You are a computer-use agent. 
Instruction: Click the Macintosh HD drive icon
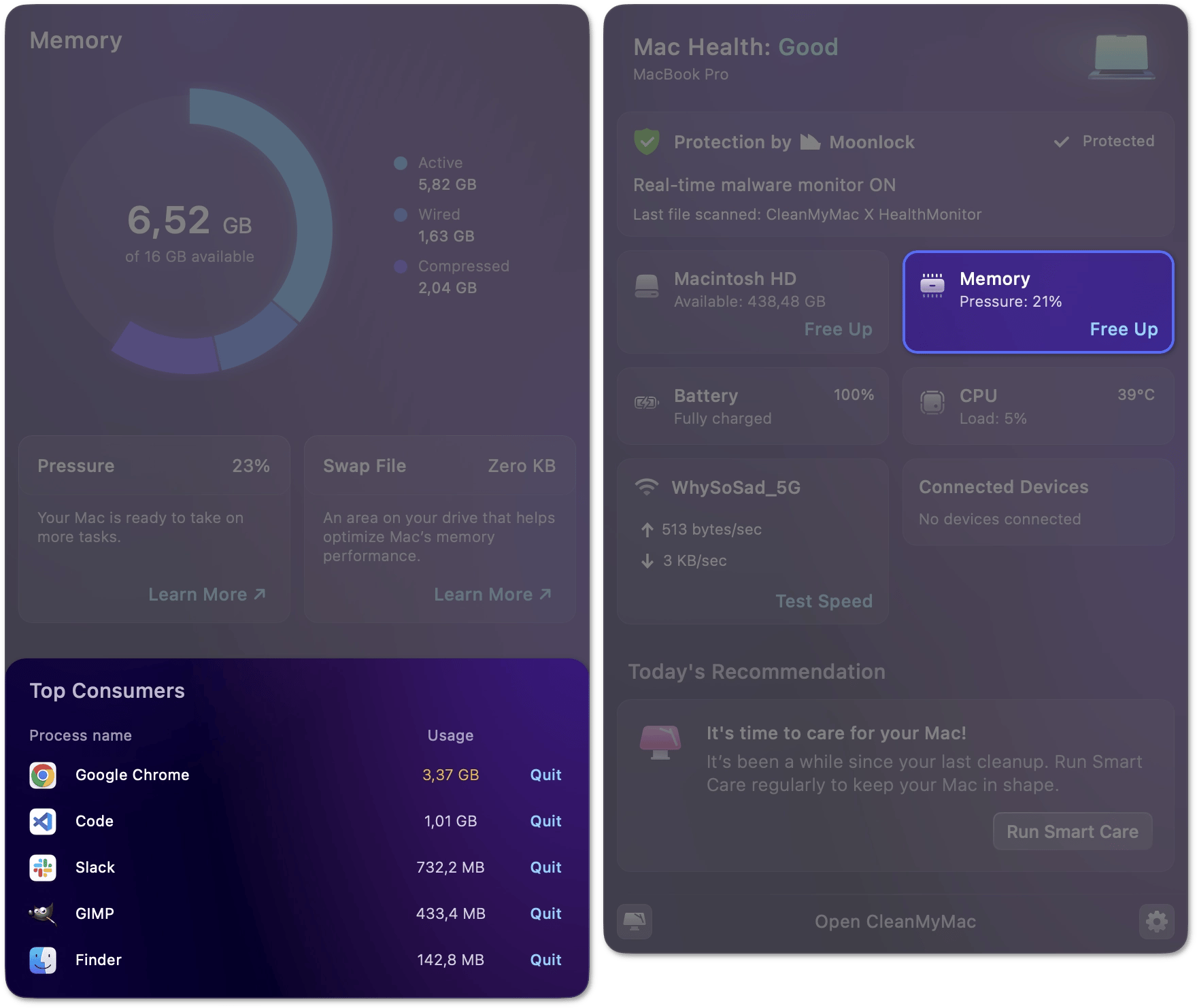pos(647,286)
